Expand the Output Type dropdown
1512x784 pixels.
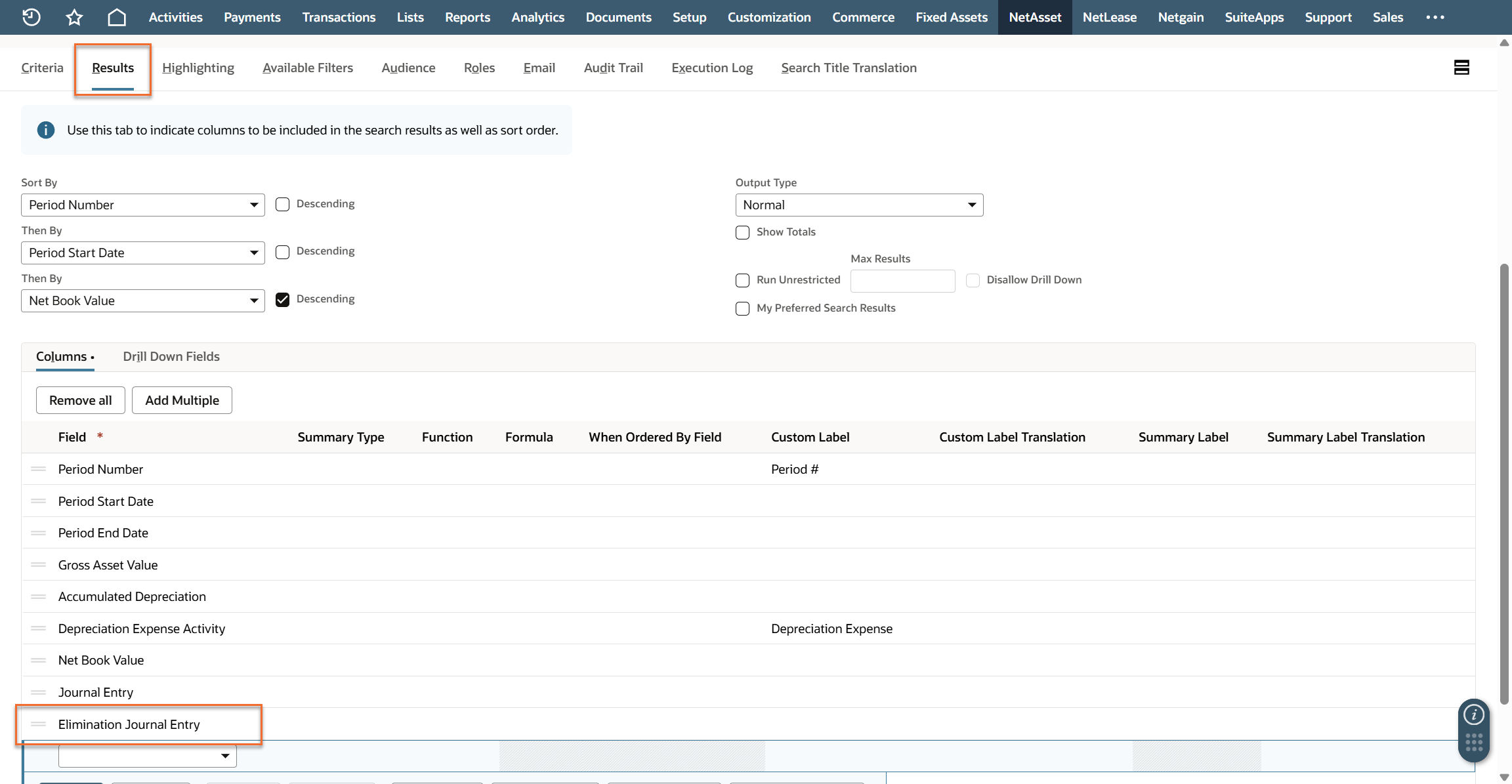pyautogui.click(x=858, y=205)
